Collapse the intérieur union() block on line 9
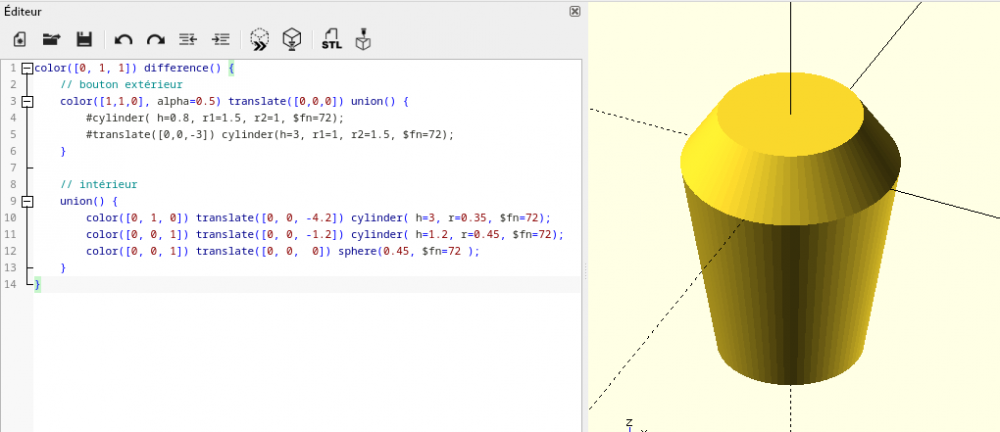 27,201
